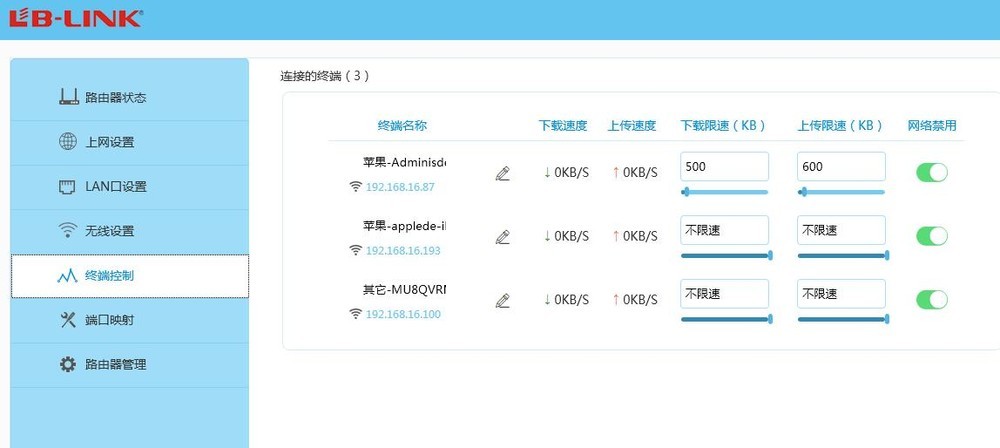Toggle network switch for 其它-MU8QVR device
This screenshot has width=1000, height=448.
click(x=932, y=299)
